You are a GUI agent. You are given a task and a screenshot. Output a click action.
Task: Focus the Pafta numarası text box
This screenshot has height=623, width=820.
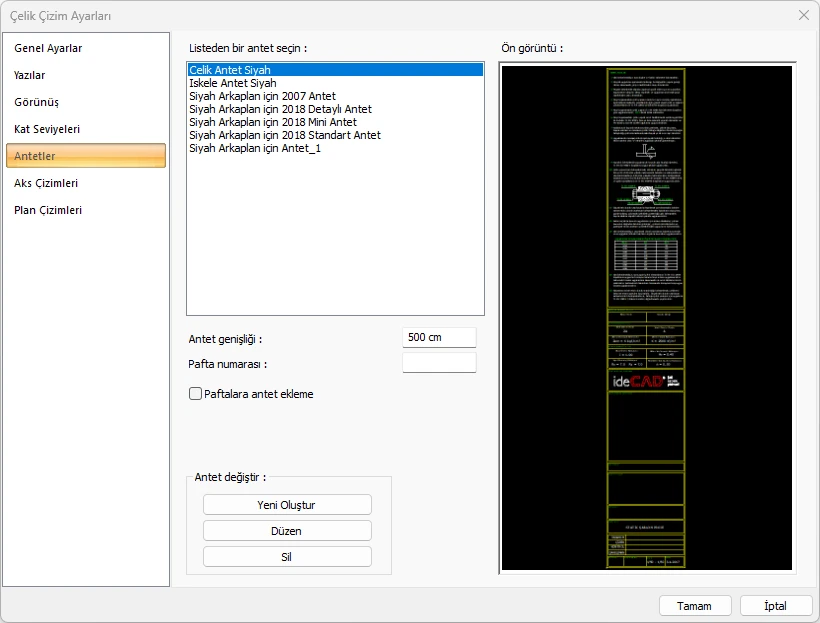coord(439,363)
